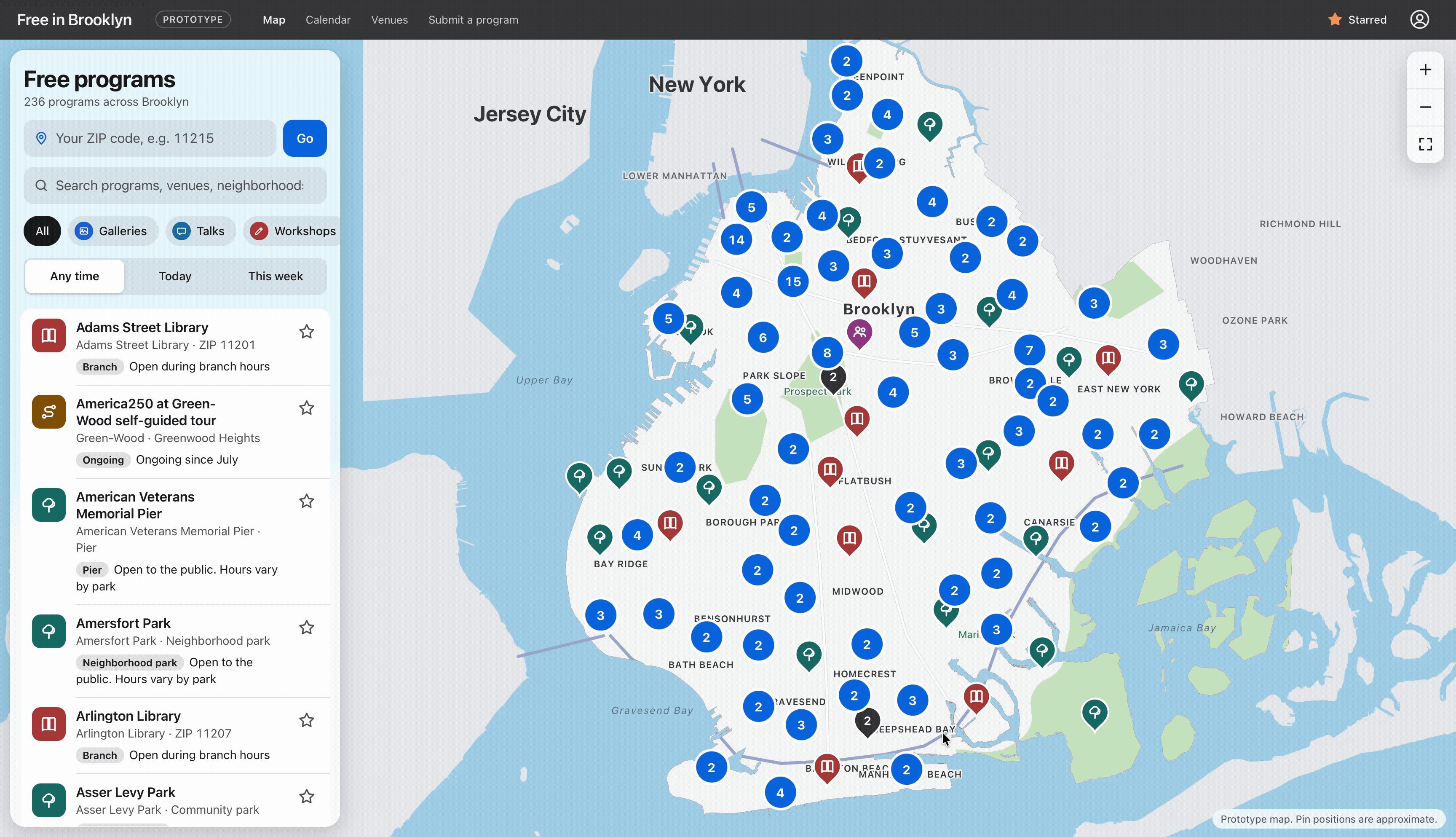Focus the search programs field

point(175,186)
